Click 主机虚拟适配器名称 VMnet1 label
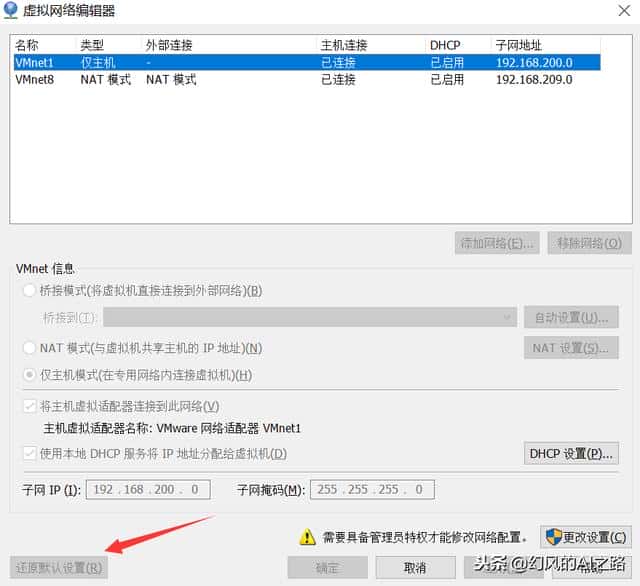640x586 pixels. pos(172,428)
